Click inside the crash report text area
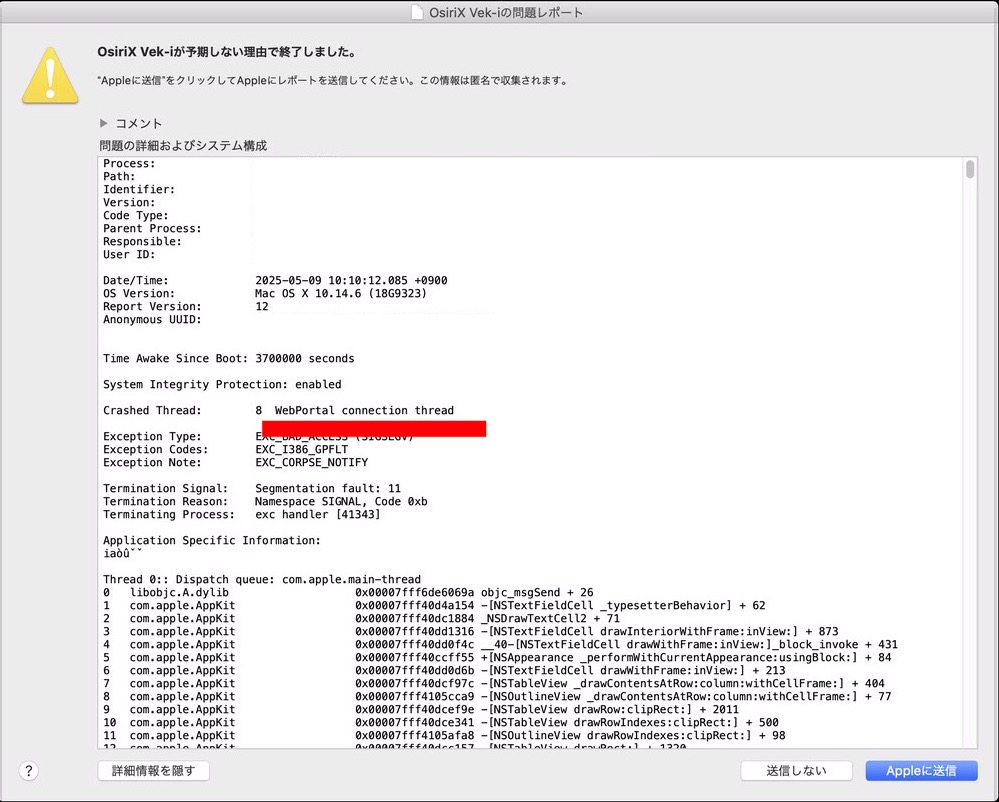 coord(532,452)
